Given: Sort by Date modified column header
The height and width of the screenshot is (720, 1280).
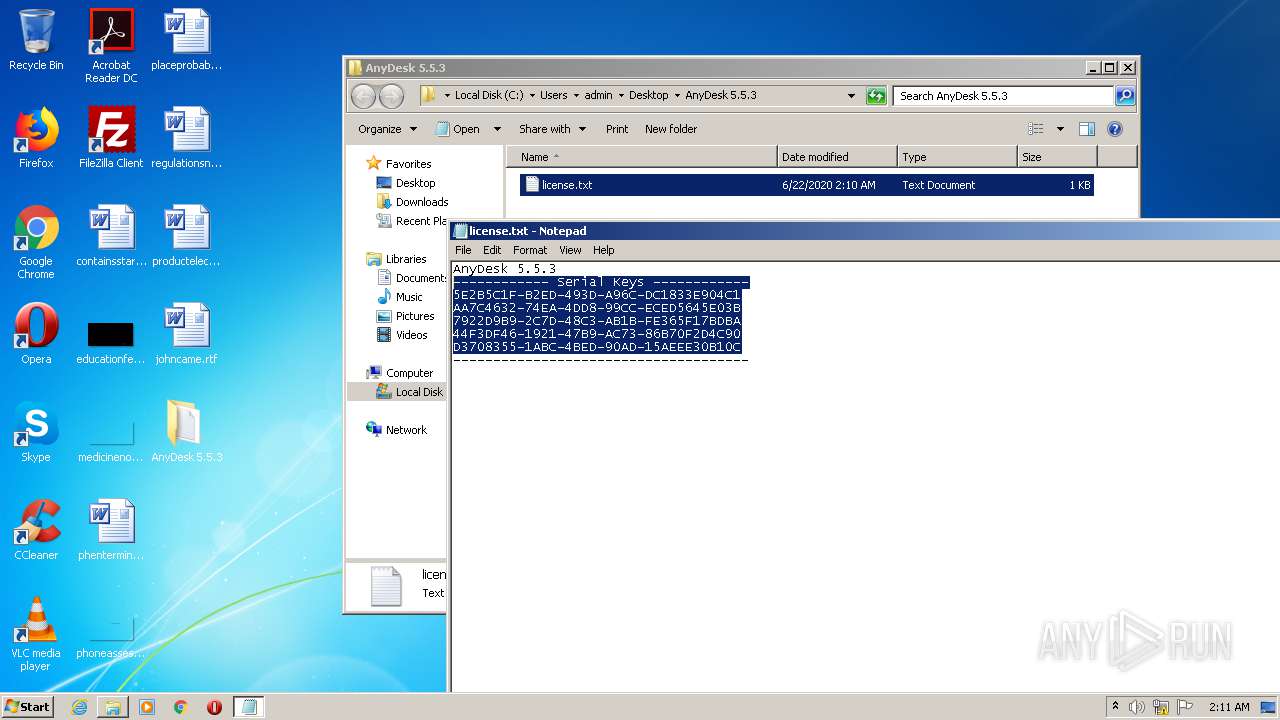Looking at the screenshot, I should coord(837,157).
